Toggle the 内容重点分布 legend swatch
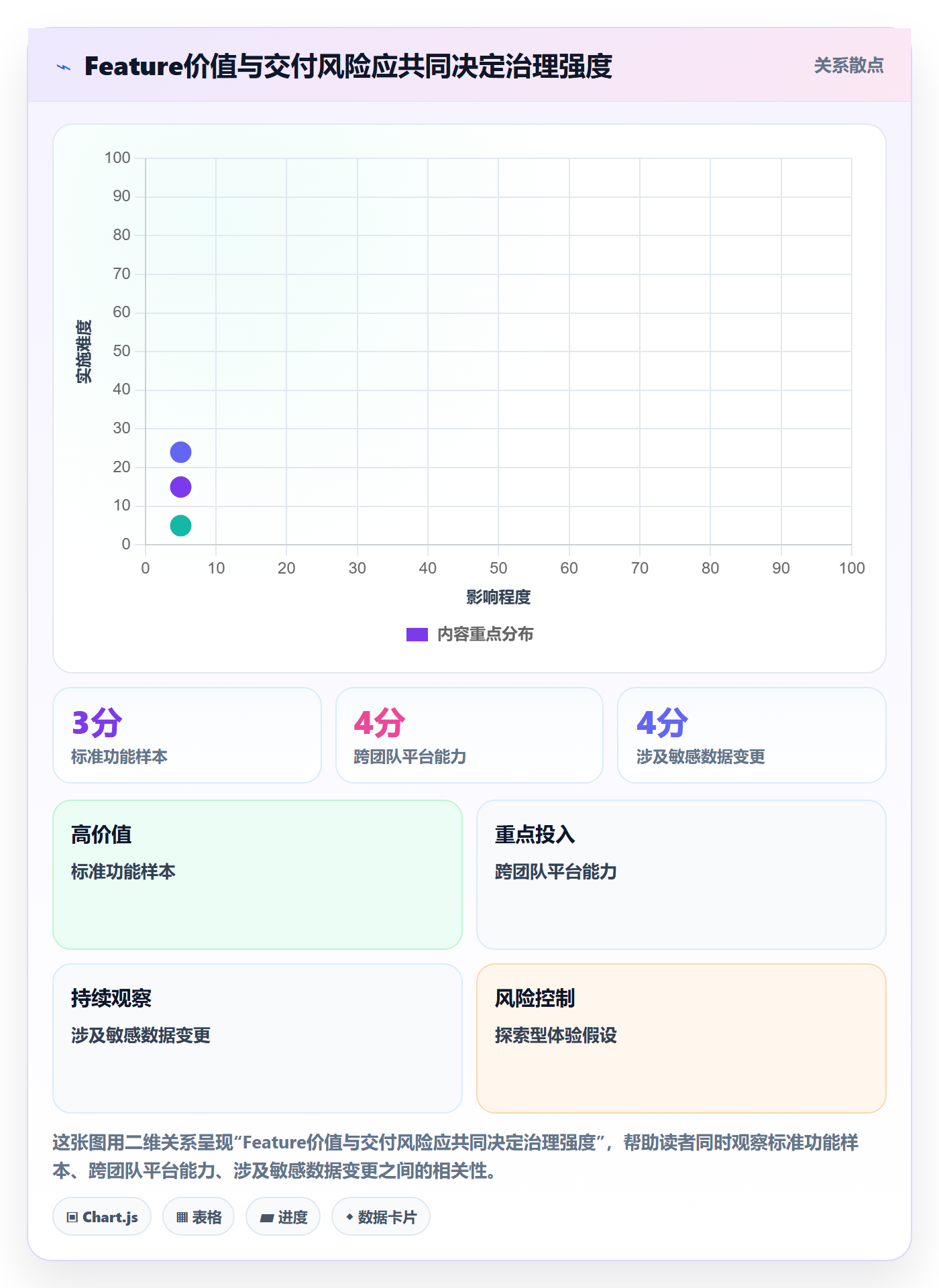Image resolution: width=939 pixels, height=1288 pixels. [417, 635]
